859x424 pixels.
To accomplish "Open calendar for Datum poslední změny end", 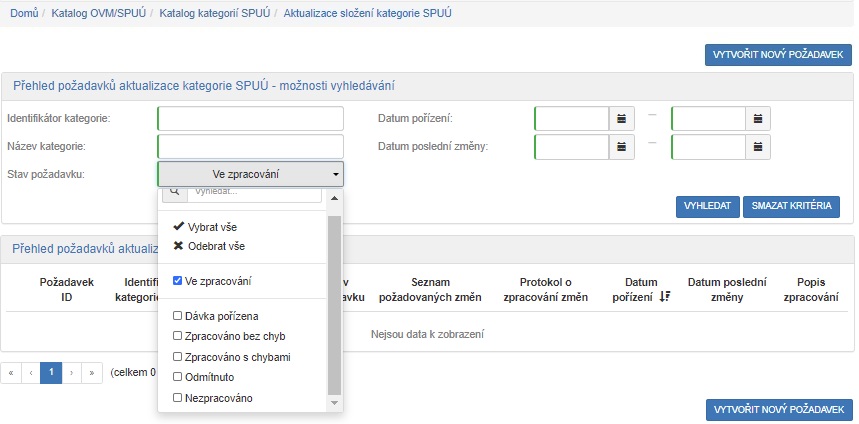I will point(758,147).
